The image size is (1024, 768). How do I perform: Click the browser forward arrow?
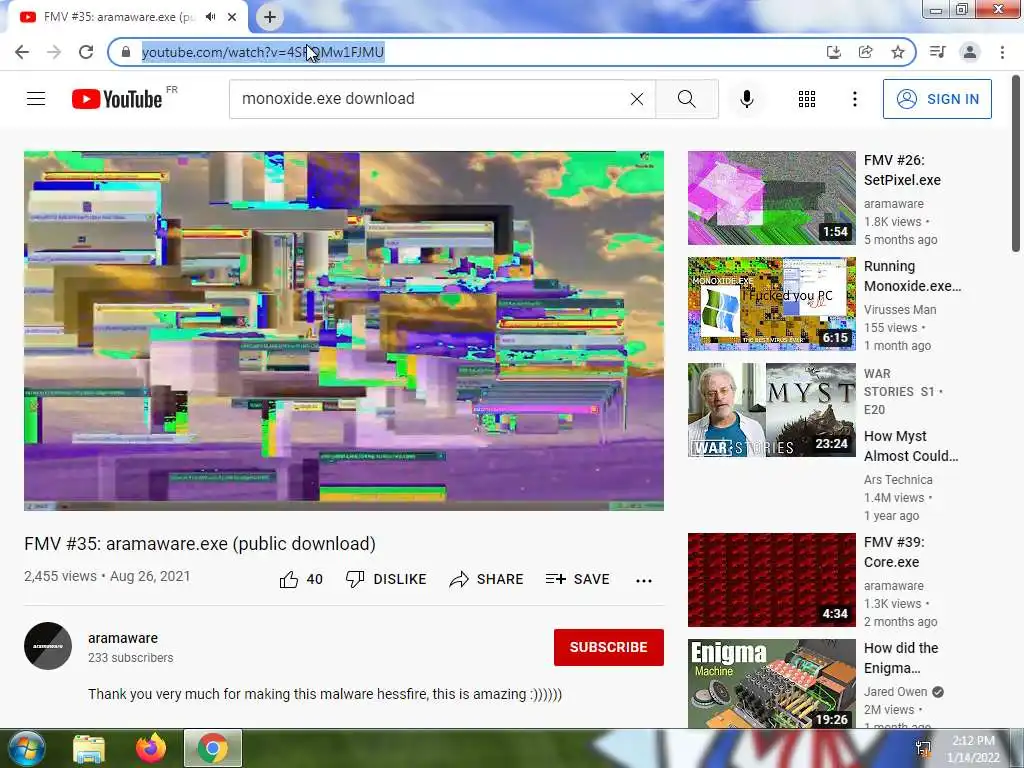54,52
